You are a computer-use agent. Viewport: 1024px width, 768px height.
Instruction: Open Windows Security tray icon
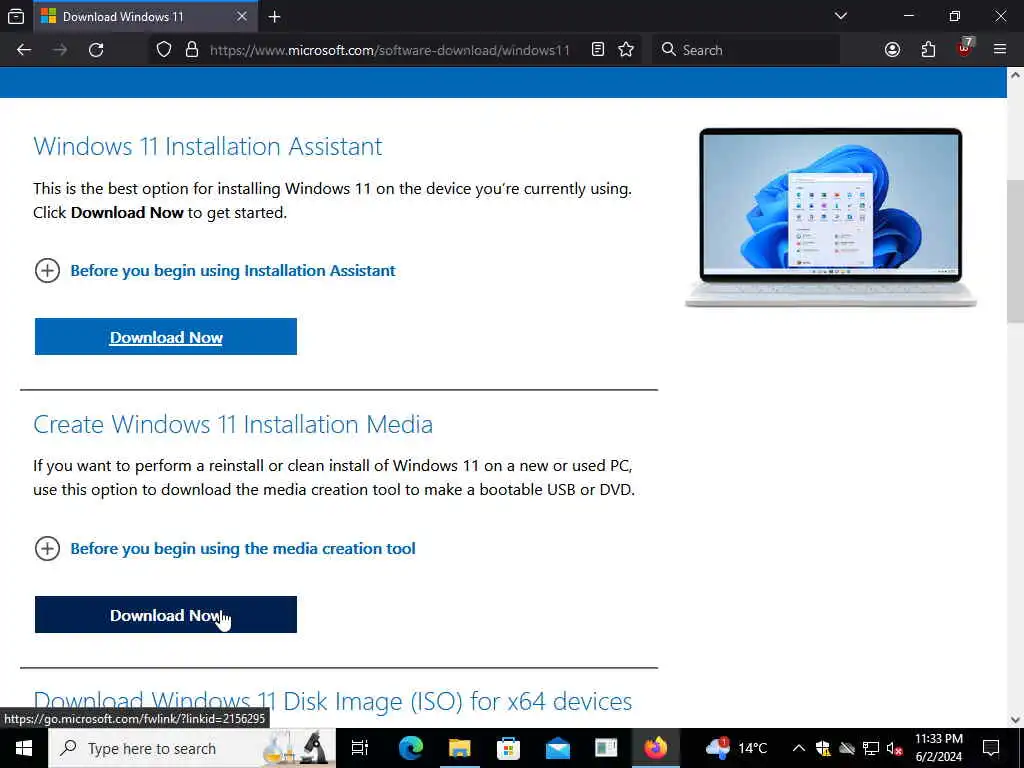[x=823, y=748]
